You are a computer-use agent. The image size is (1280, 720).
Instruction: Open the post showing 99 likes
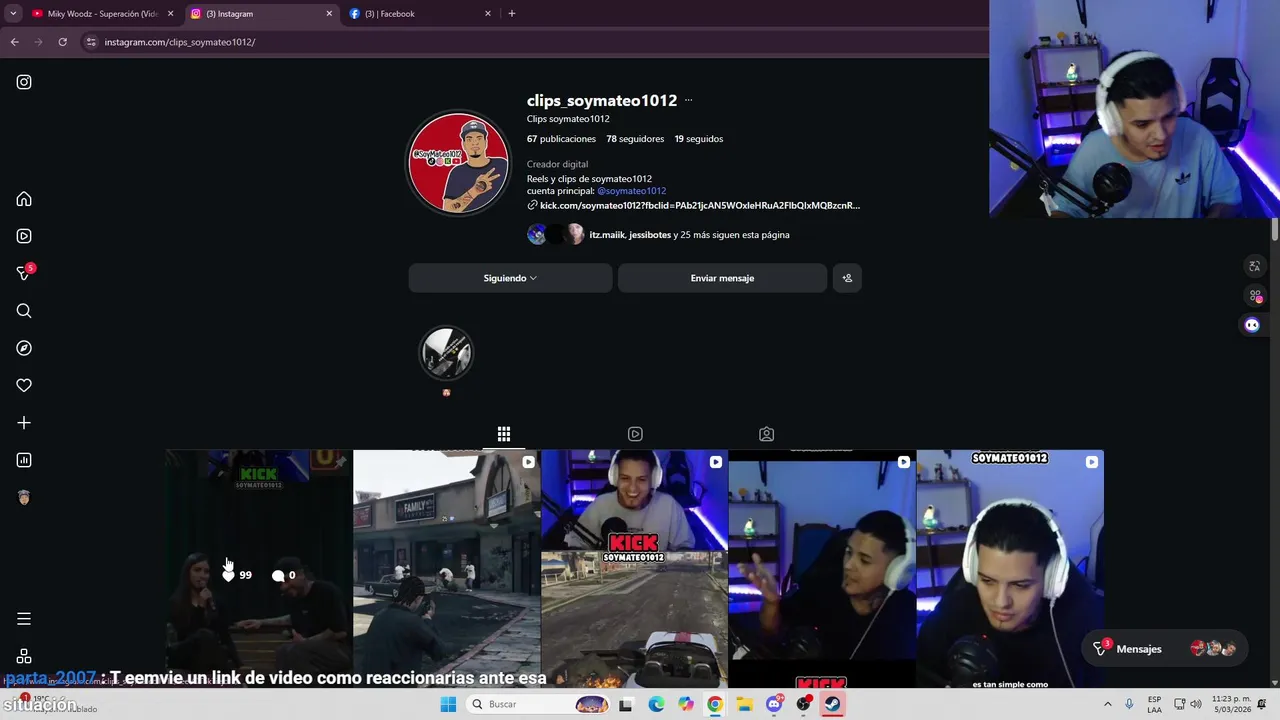[x=258, y=569]
